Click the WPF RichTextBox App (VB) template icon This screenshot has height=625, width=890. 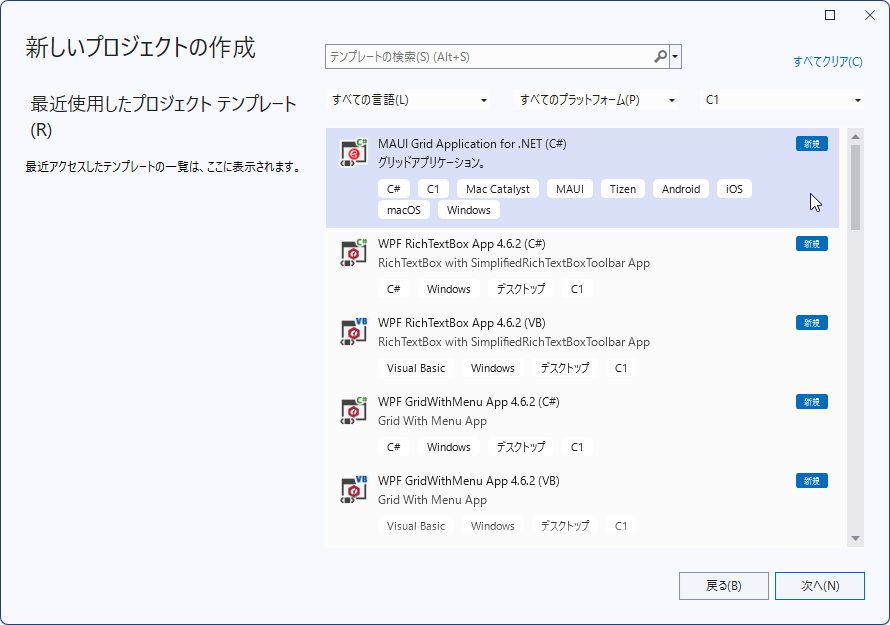click(354, 332)
